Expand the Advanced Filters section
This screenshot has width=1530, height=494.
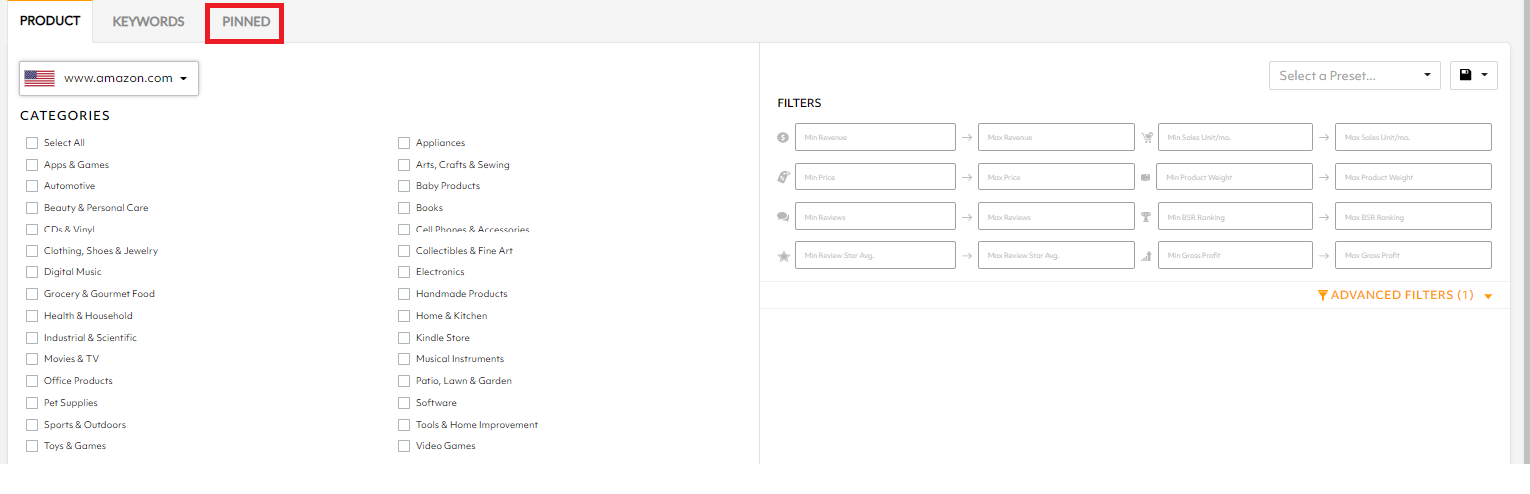[1405, 296]
